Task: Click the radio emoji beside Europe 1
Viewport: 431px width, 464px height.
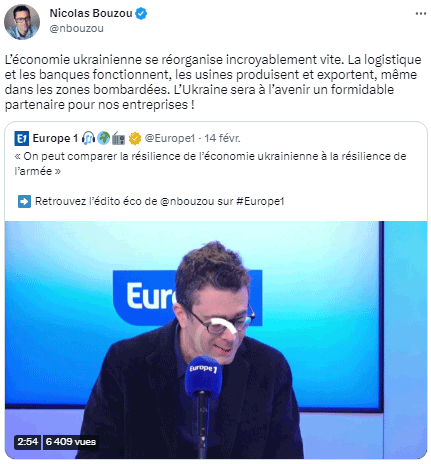Action: (x=118, y=138)
